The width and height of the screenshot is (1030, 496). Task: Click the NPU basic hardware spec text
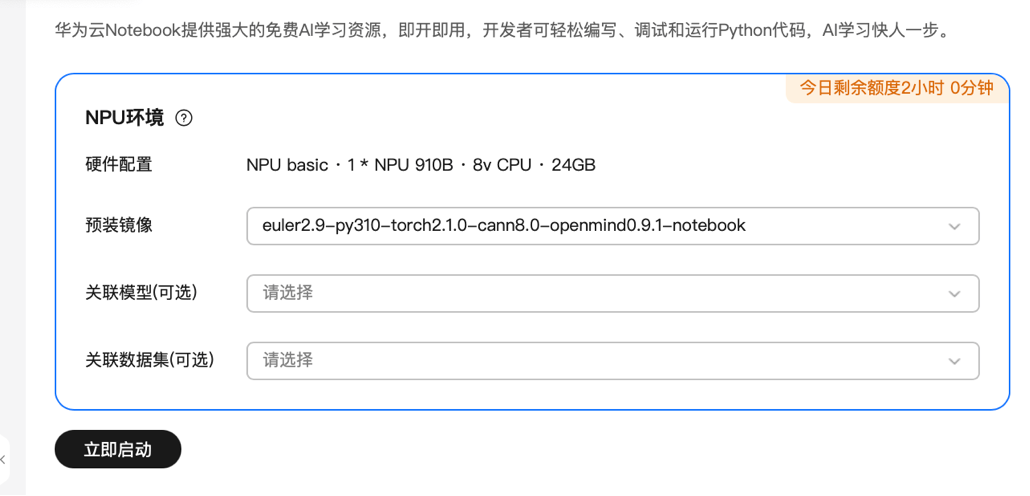point(420,165)
